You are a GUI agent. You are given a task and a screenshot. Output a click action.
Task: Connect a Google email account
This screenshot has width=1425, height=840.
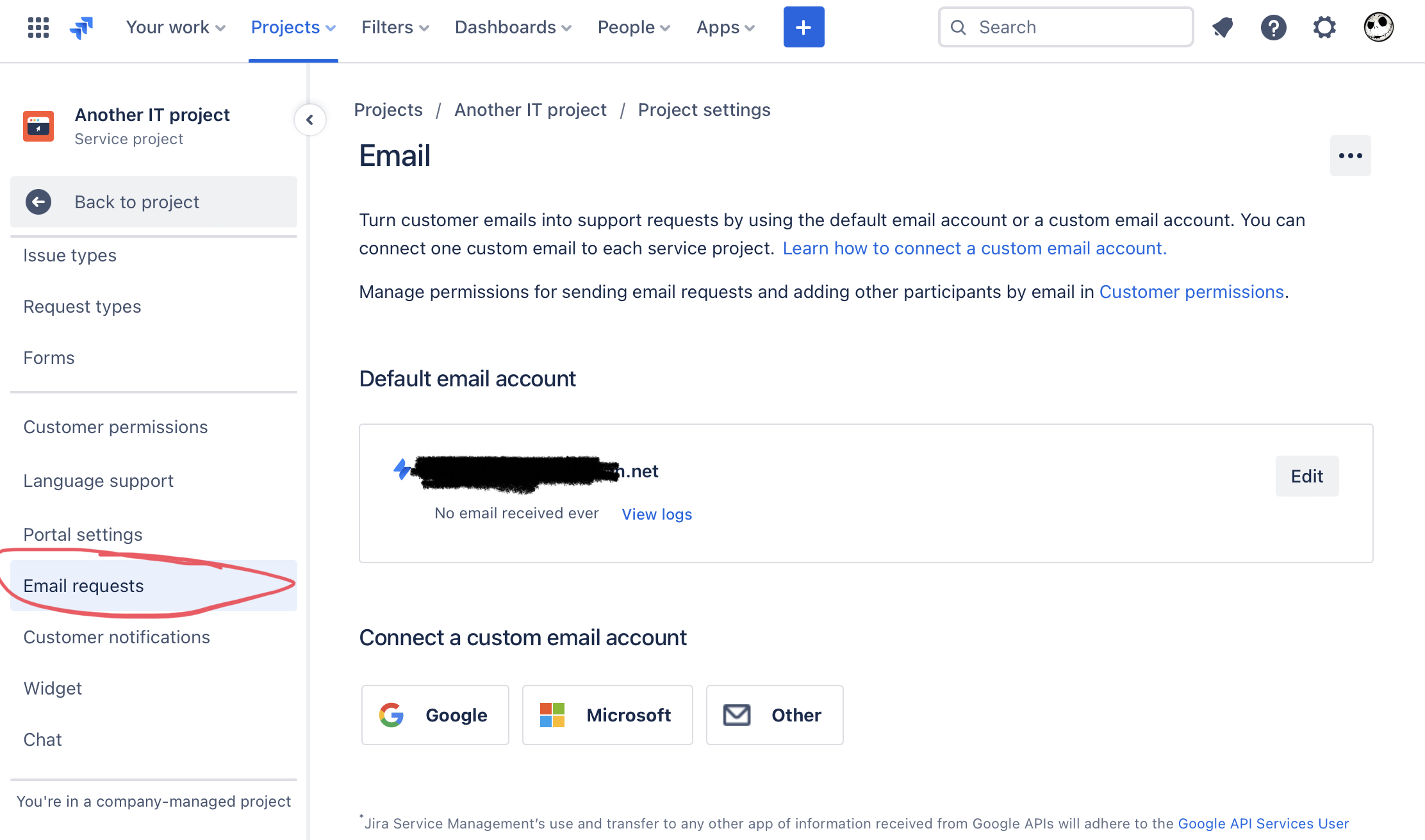[434, 715]
